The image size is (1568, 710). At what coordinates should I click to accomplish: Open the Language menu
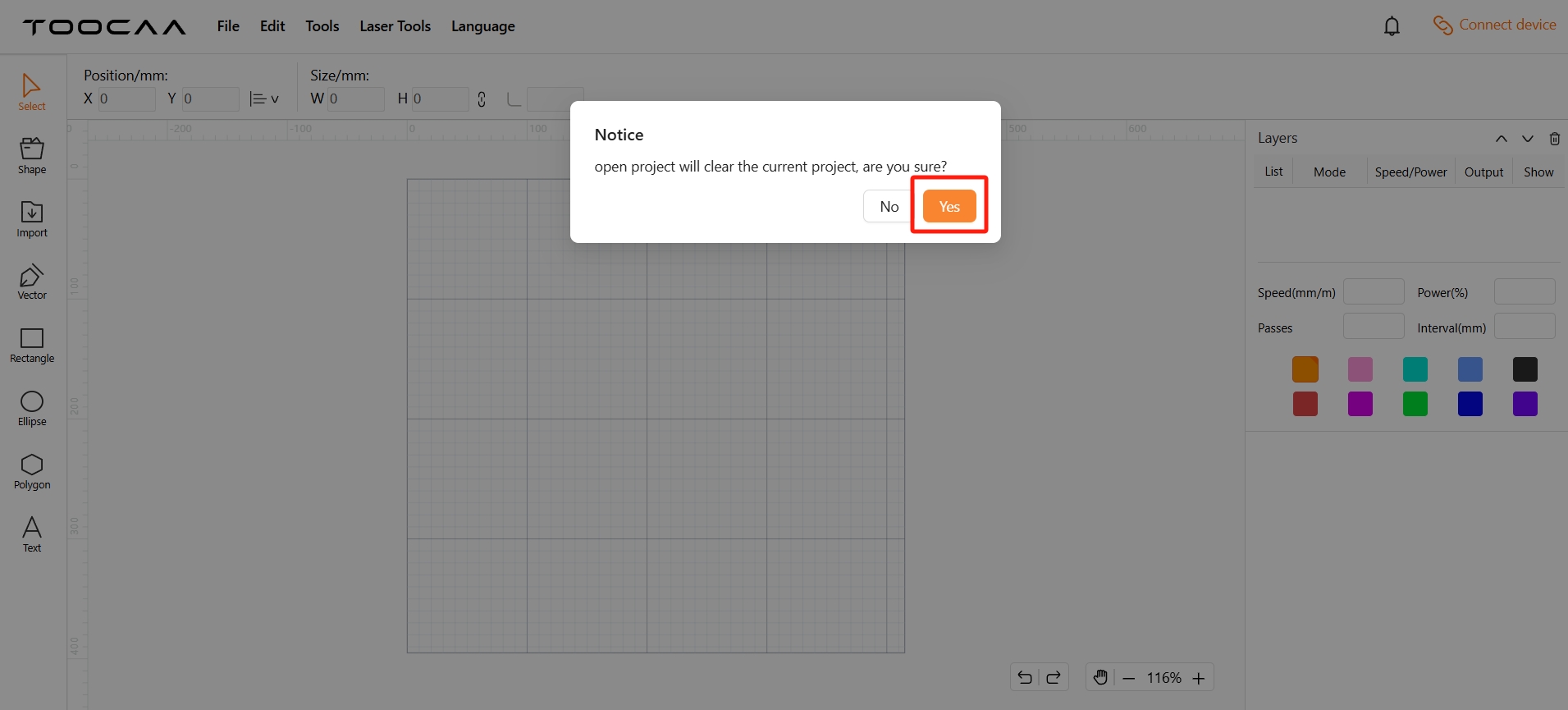[483, 26]
